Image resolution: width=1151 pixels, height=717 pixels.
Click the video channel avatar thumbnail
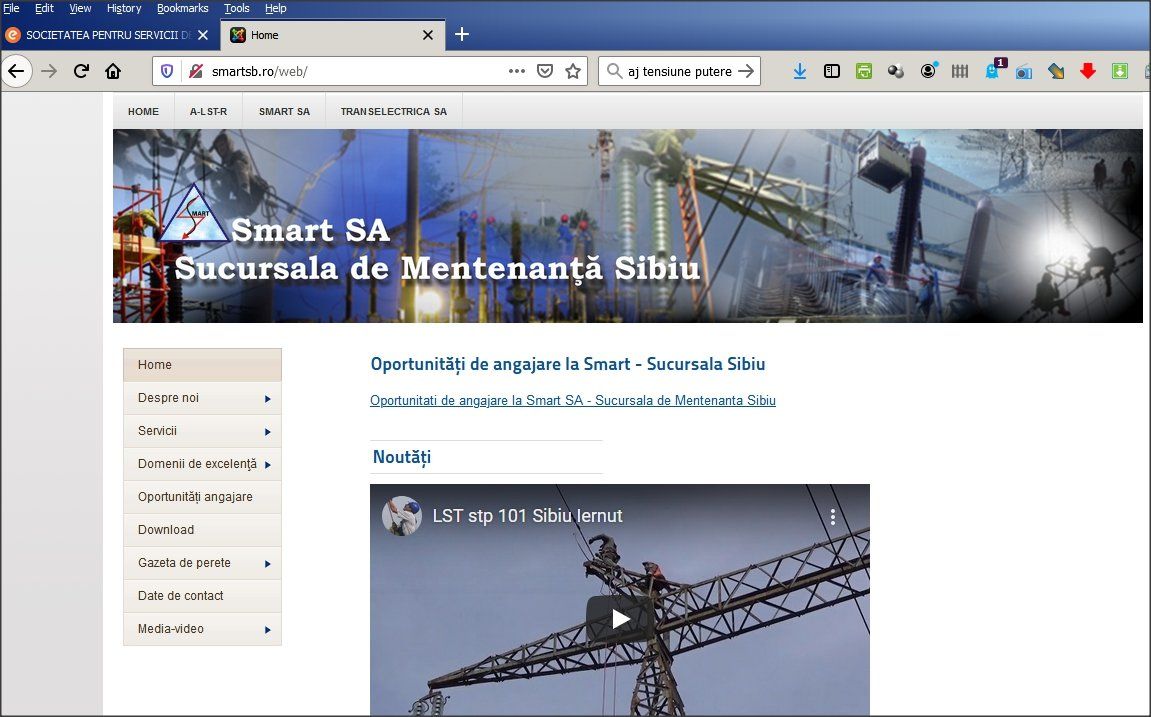402,516
